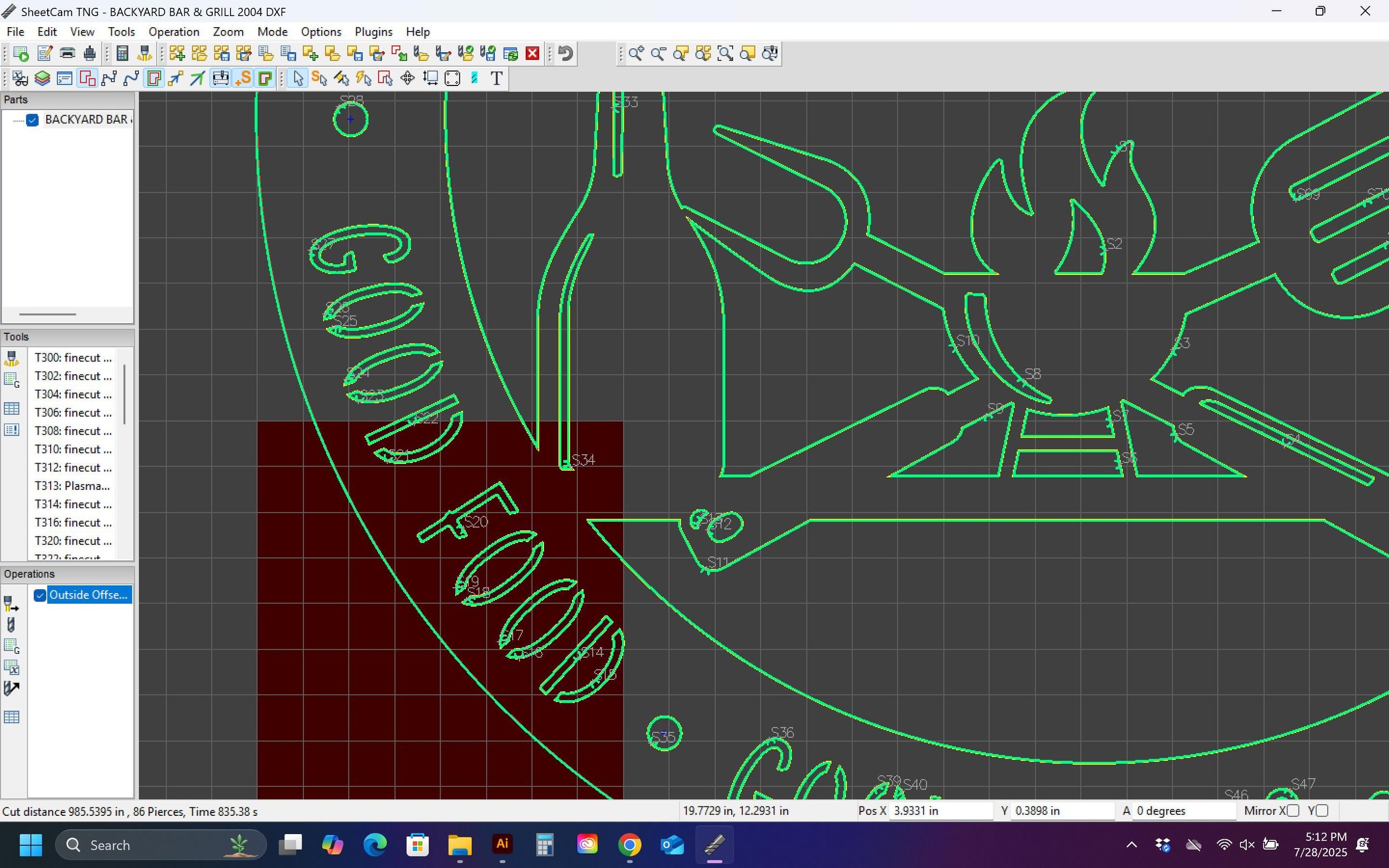The width and height of the screenshot is (1389, 868).
Task: Open the layers stack icon
Action: point(42,78)
